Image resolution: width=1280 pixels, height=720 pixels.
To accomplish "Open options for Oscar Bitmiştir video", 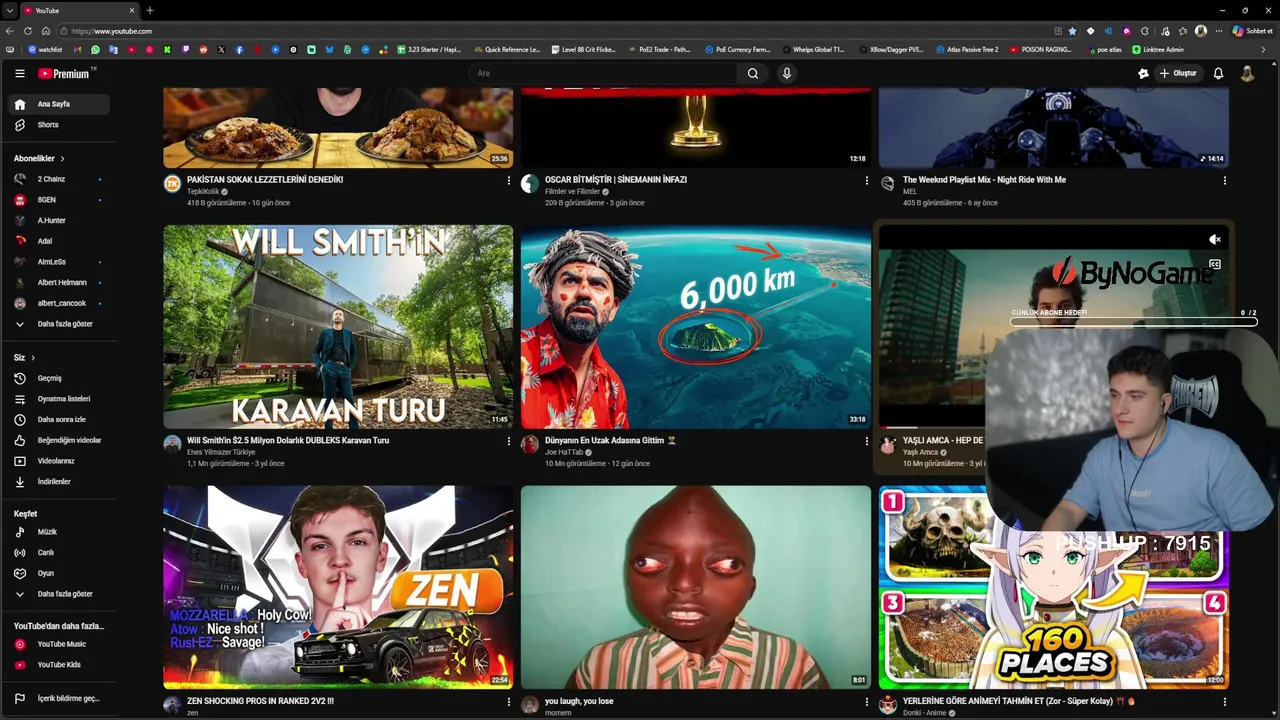I will [867, 181].
